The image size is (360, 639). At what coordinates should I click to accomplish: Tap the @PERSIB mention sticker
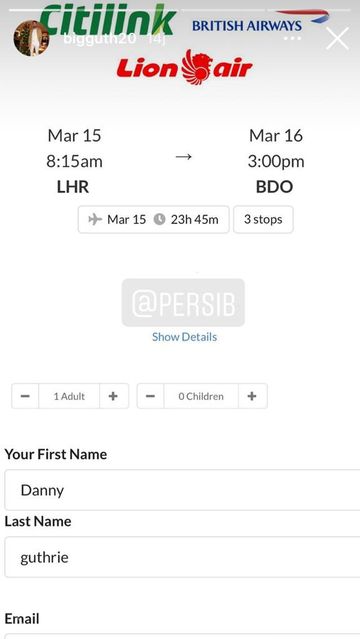(183, 303)
